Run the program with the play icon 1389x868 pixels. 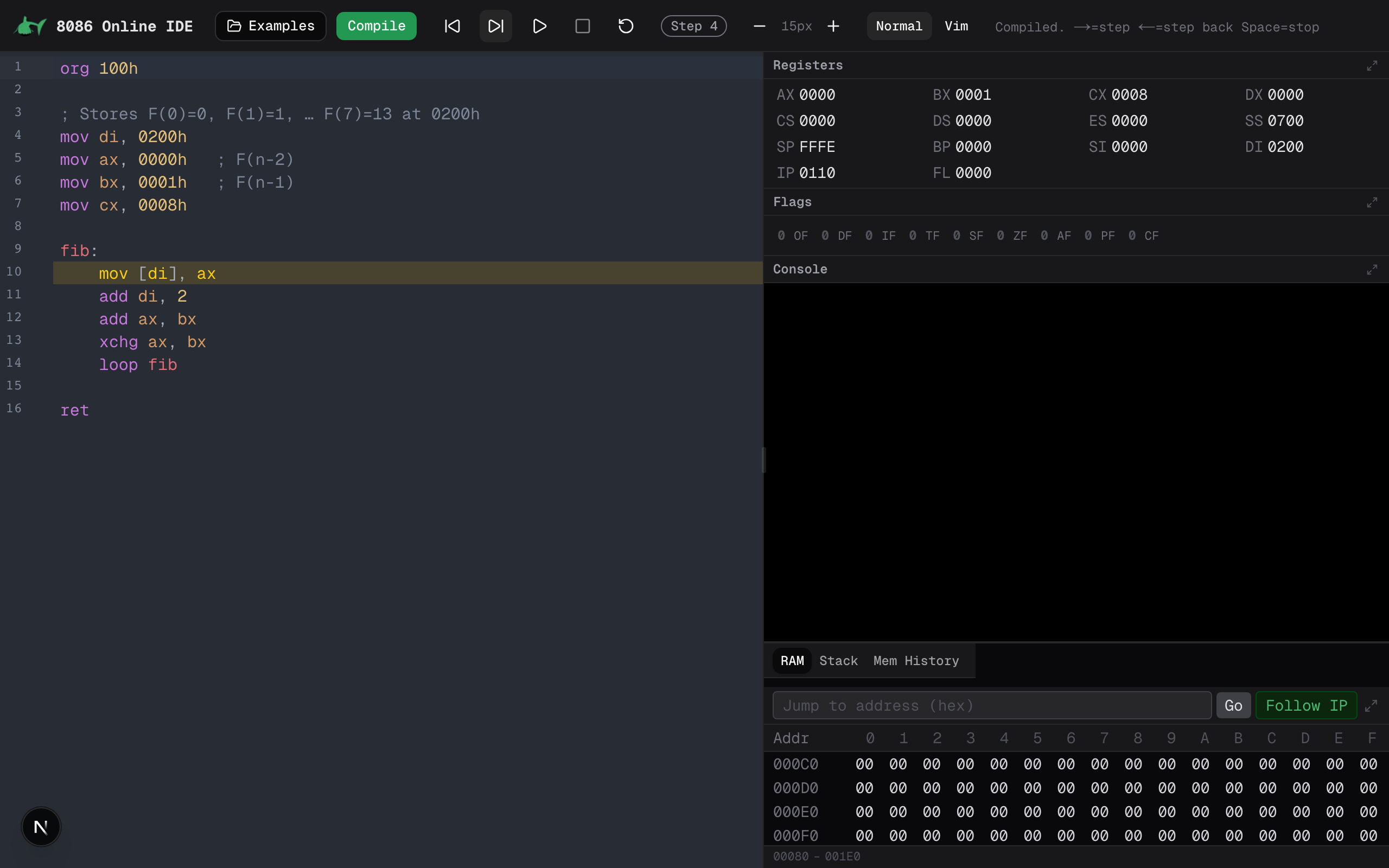(x=539, y=27)
